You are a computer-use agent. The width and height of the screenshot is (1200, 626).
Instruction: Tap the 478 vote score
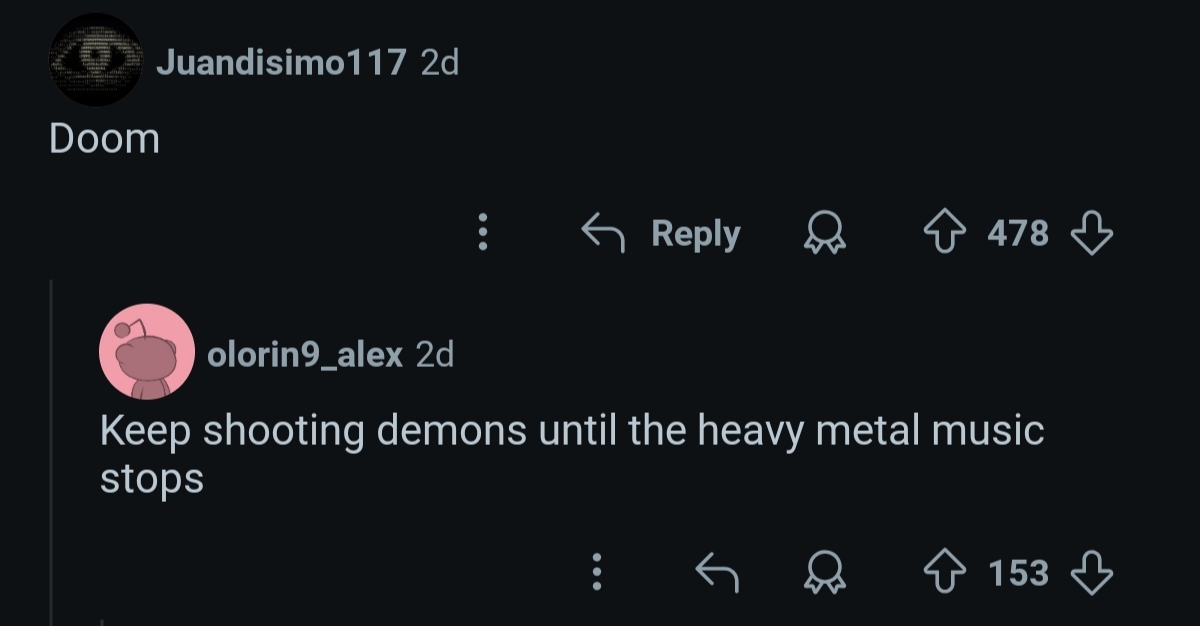pyautogui.click(x=1018, y=234)
